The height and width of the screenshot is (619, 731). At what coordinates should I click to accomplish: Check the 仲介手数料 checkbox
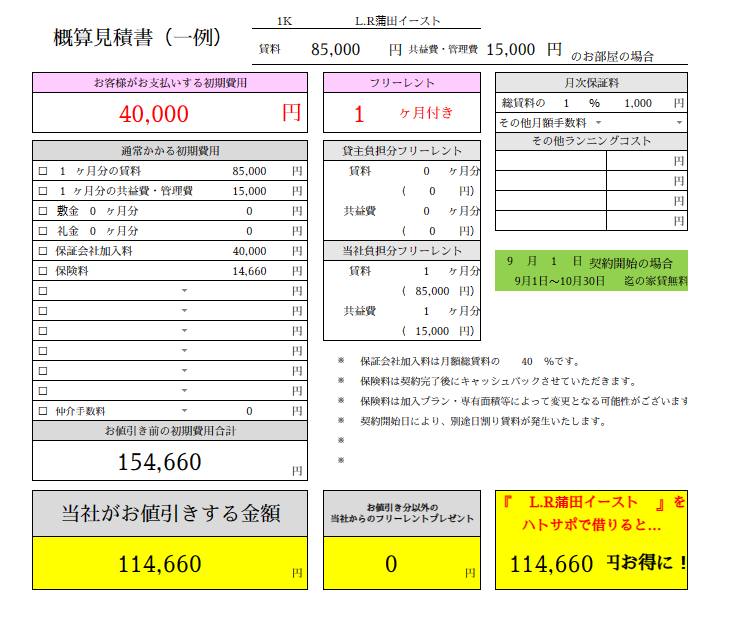[43, 411]
